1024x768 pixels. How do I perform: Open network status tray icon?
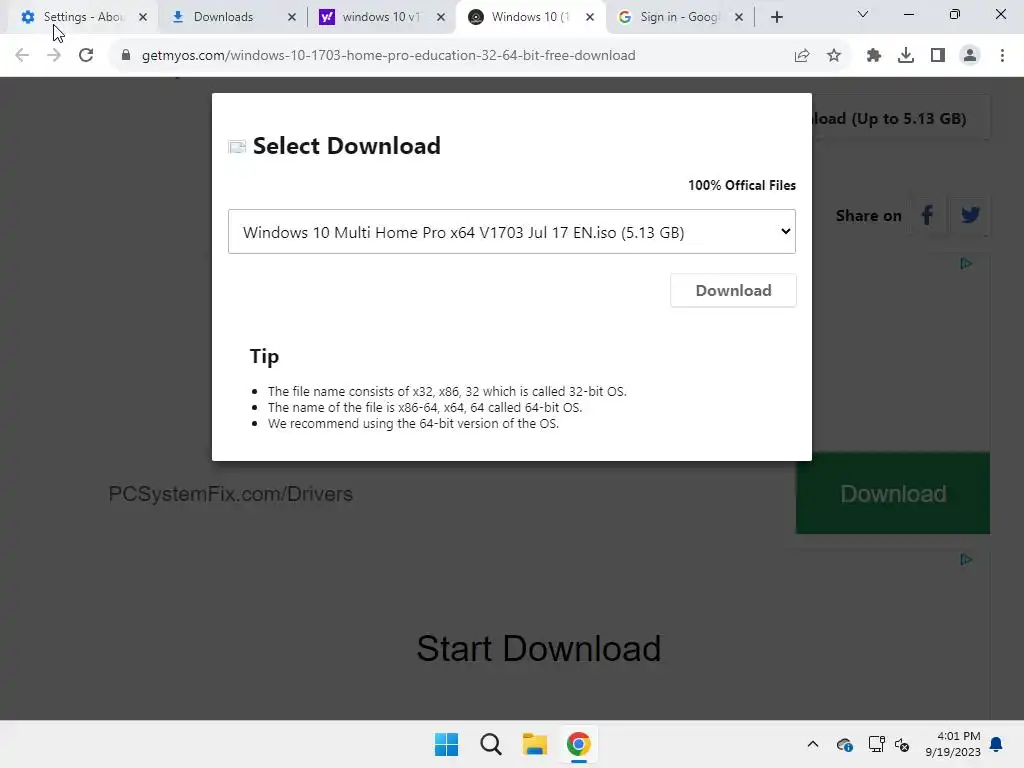click(876, 744)
